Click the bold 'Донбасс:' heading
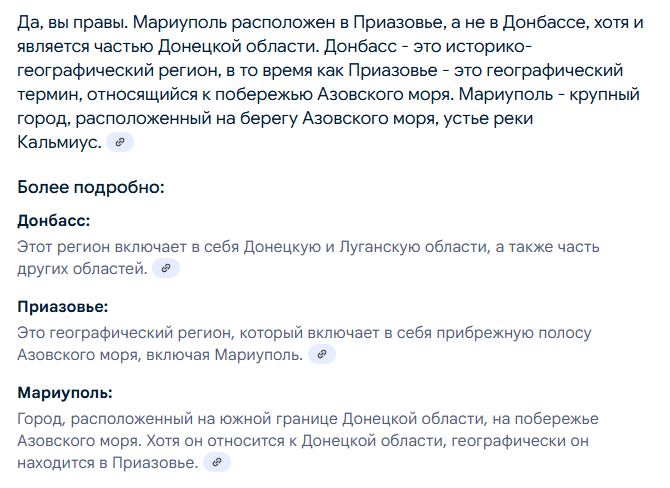 [54, 220]
